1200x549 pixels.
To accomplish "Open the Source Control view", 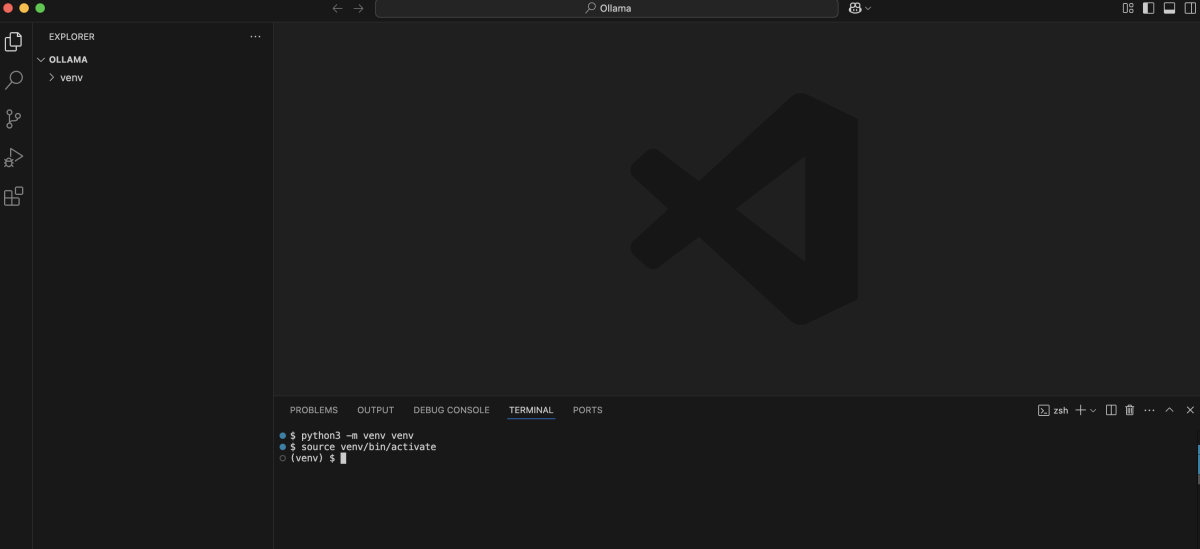I will 14,119.
